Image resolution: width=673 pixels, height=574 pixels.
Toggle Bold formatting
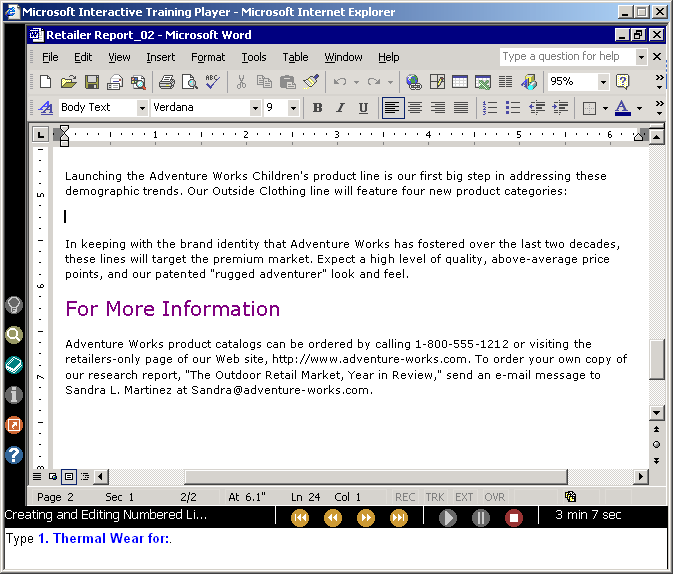click(x=317, y=107)
